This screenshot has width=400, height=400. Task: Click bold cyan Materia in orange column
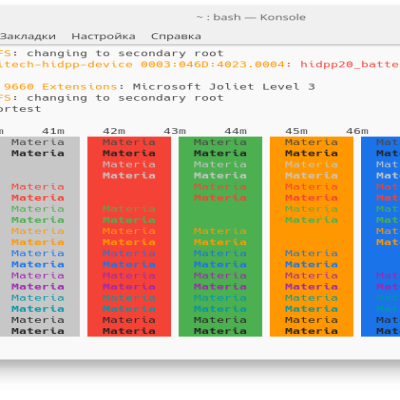click(x=311, y=309)
